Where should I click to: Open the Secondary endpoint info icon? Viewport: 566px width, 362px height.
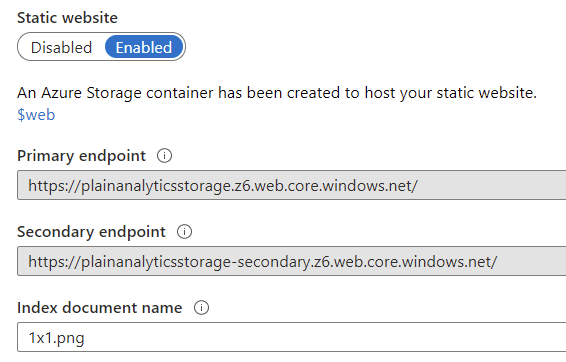coord(184,232)
